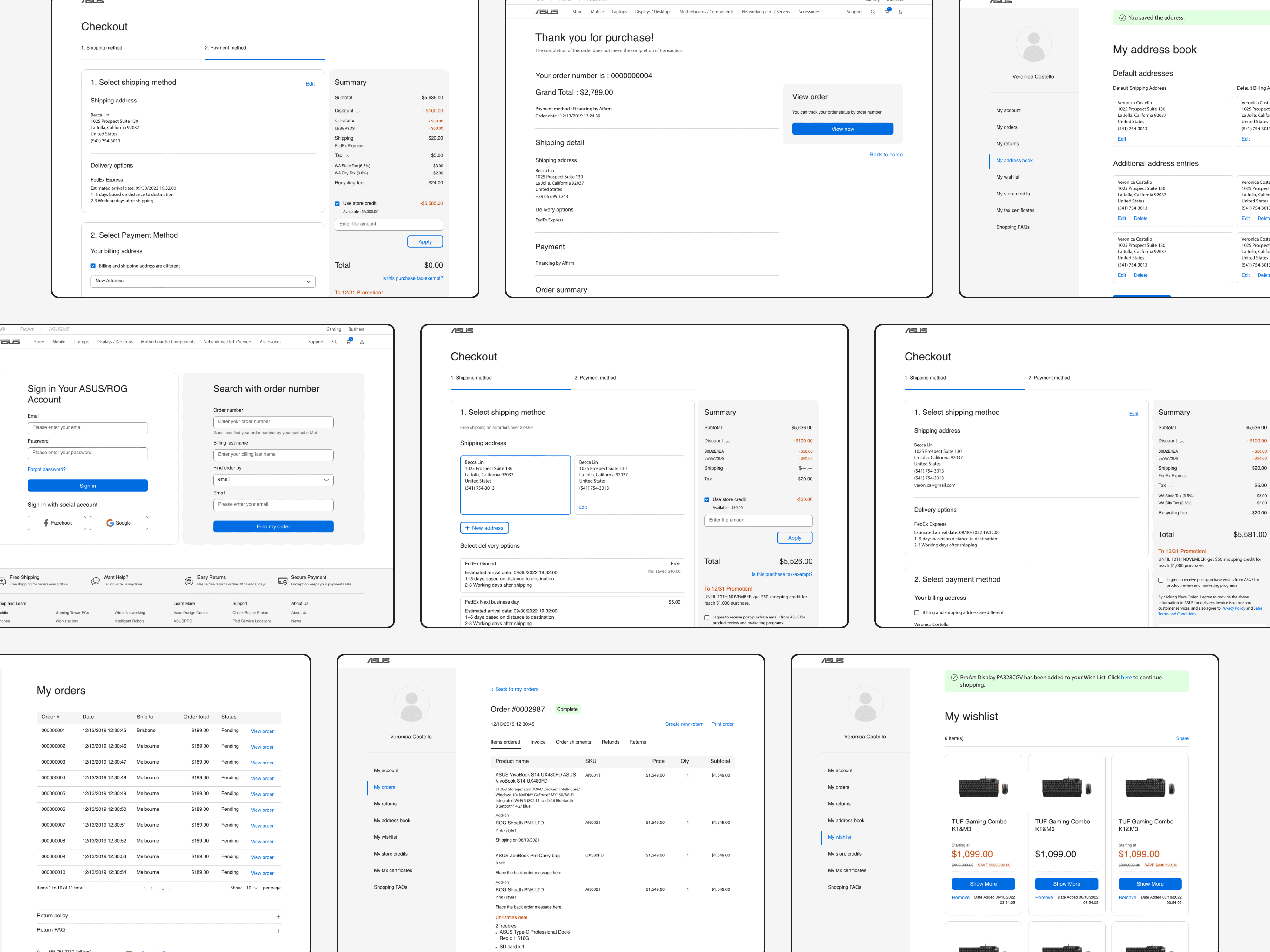Focus Billing last name input field
Screen dimensions: 1270x952
tap(273, 455)
